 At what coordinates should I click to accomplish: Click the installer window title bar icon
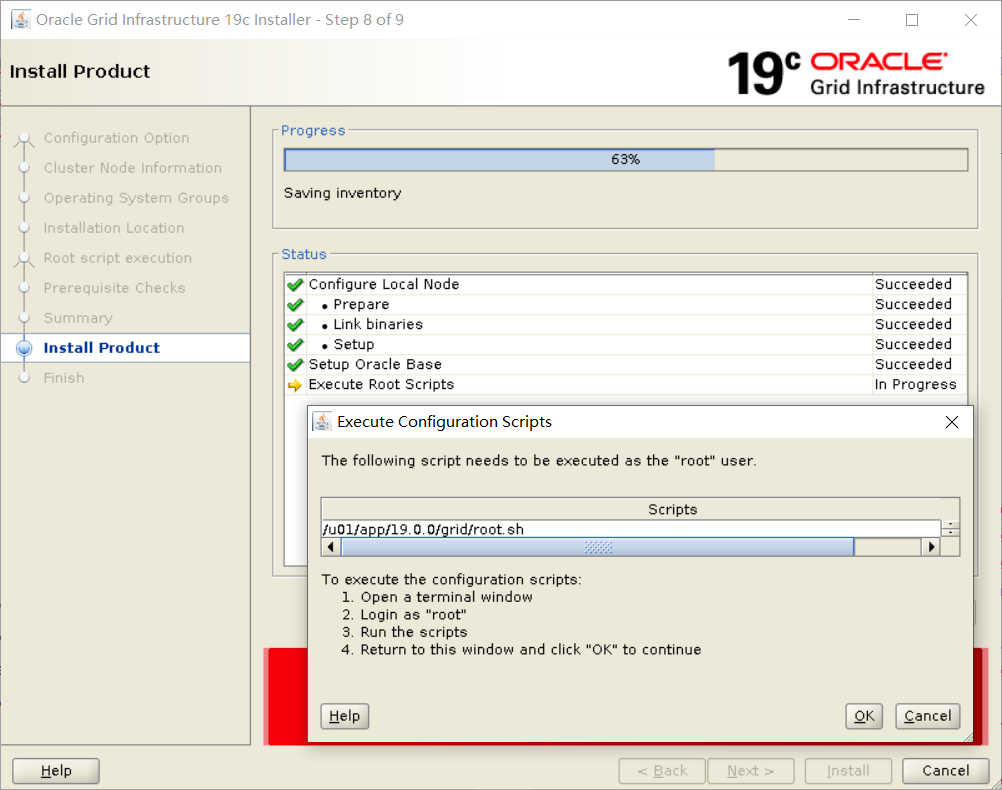(20, 20)
